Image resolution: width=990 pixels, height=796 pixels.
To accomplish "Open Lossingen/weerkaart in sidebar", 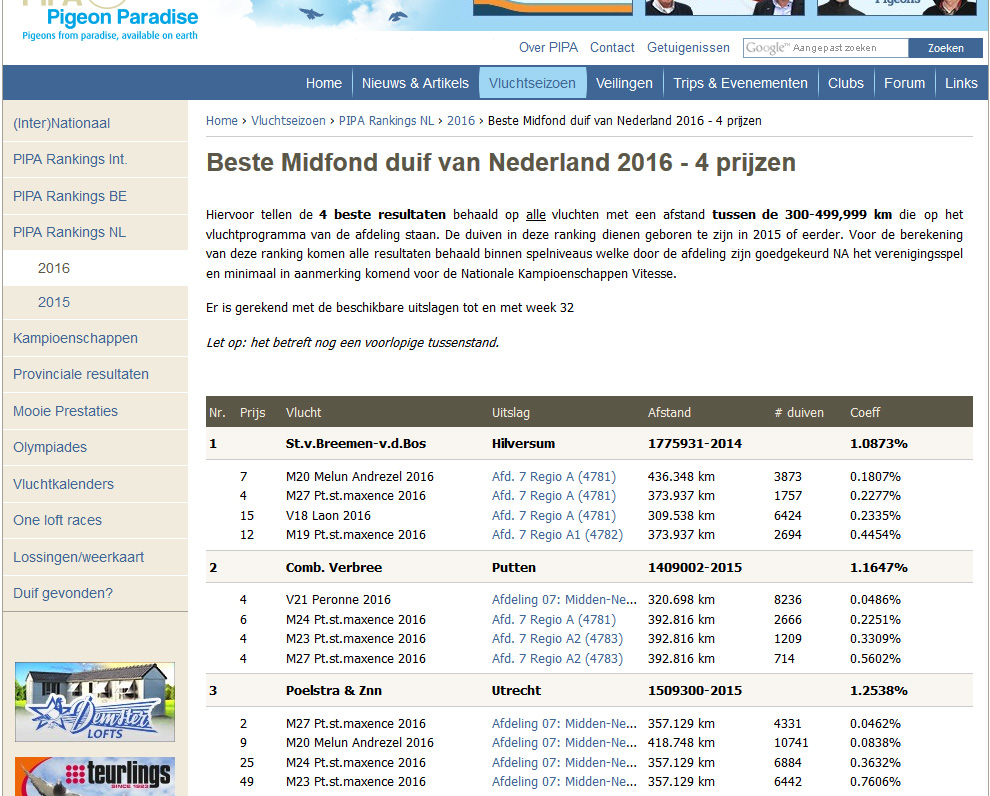I will [95, 557].
